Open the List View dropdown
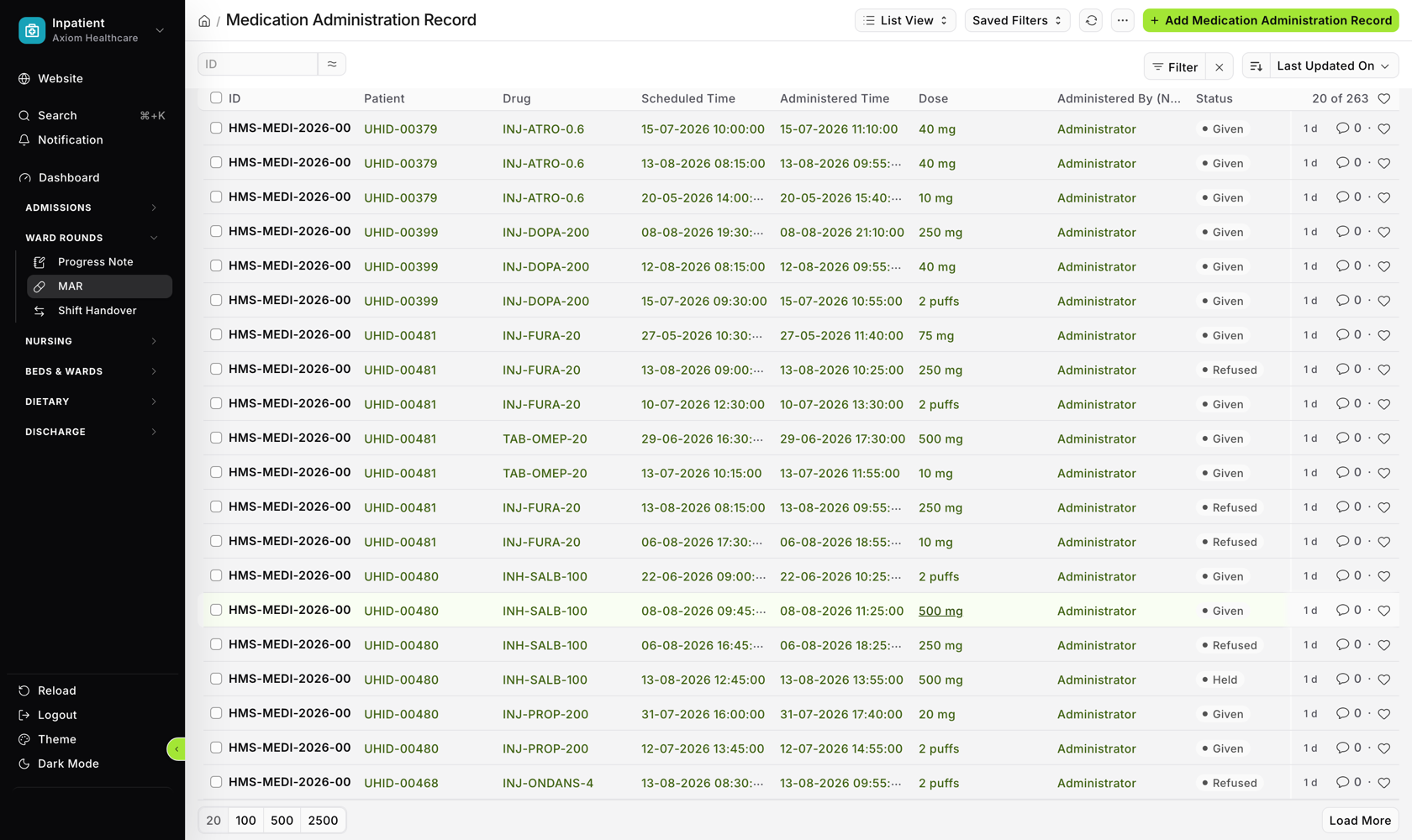Image resolution: width=1412 pixels, height=840 pixels. pyautogui.click(x=905, y=20)
